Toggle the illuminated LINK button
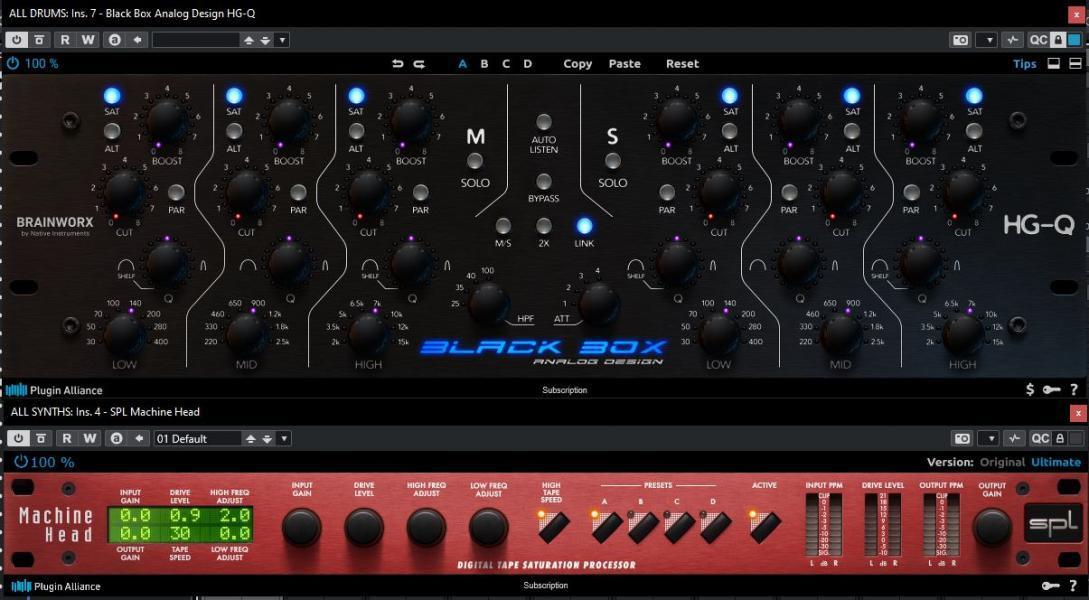 pos(584,226)
